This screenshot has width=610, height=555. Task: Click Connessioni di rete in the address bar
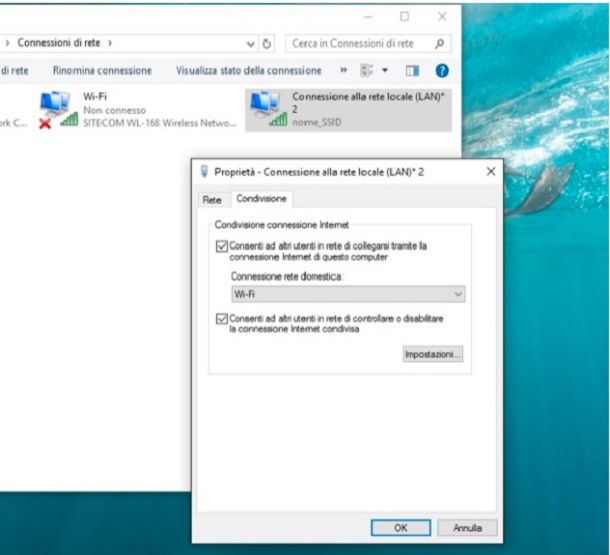click(x=59, y=43)
